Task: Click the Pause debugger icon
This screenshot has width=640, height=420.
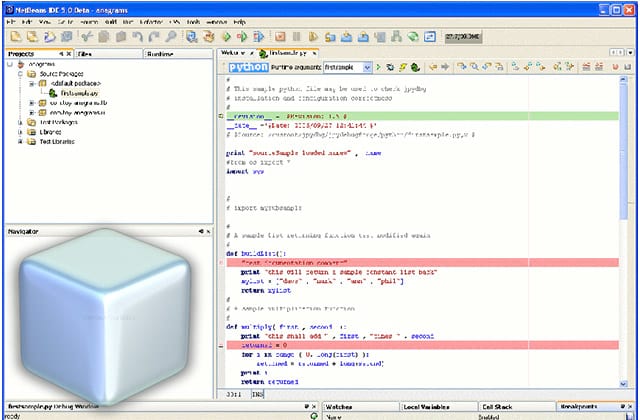Action: pos(297,37)
